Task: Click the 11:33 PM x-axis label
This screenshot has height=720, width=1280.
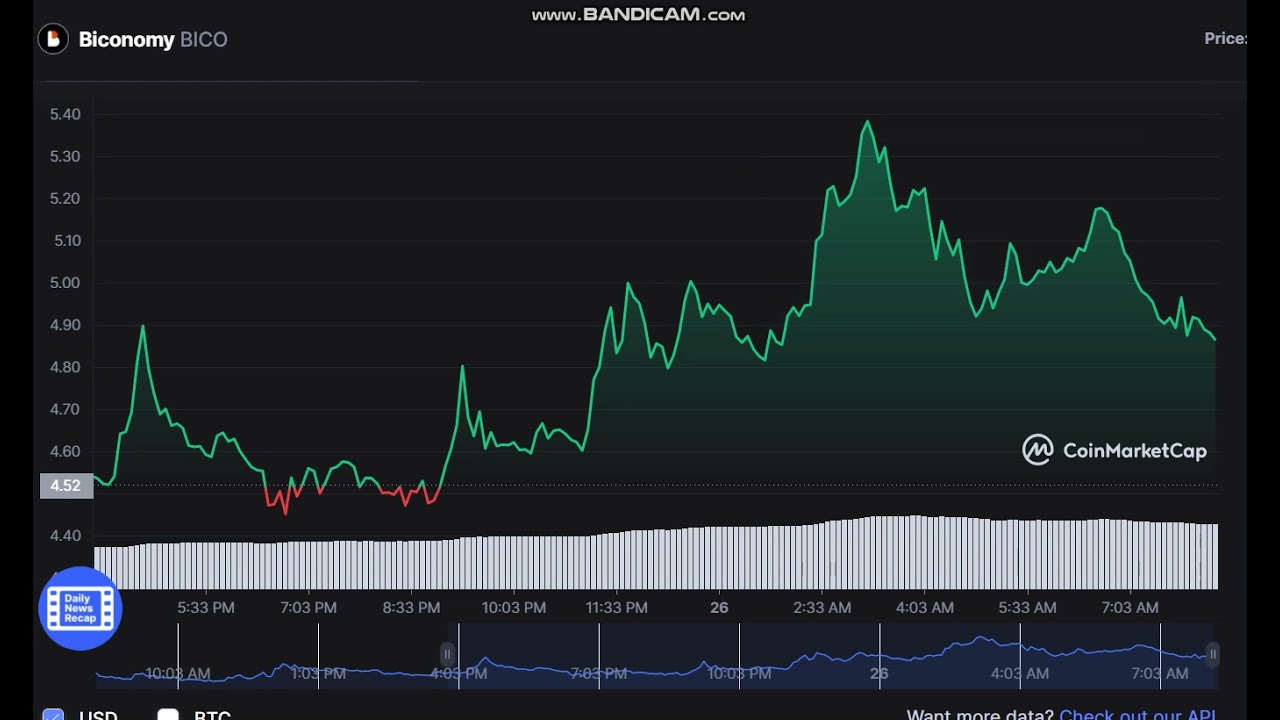Action: (x=617, y=607)
